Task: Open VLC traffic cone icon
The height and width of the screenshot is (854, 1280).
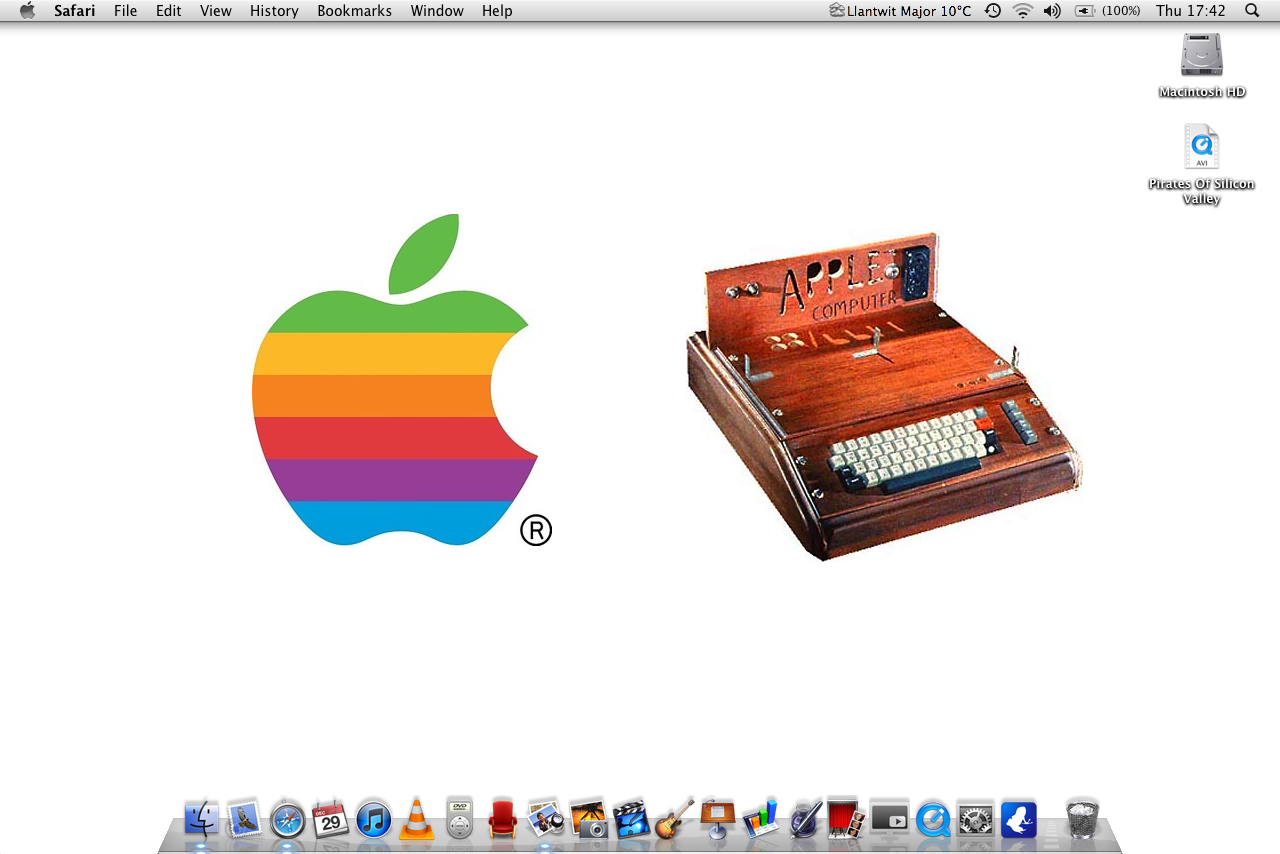Action: [x=417, y=820]
